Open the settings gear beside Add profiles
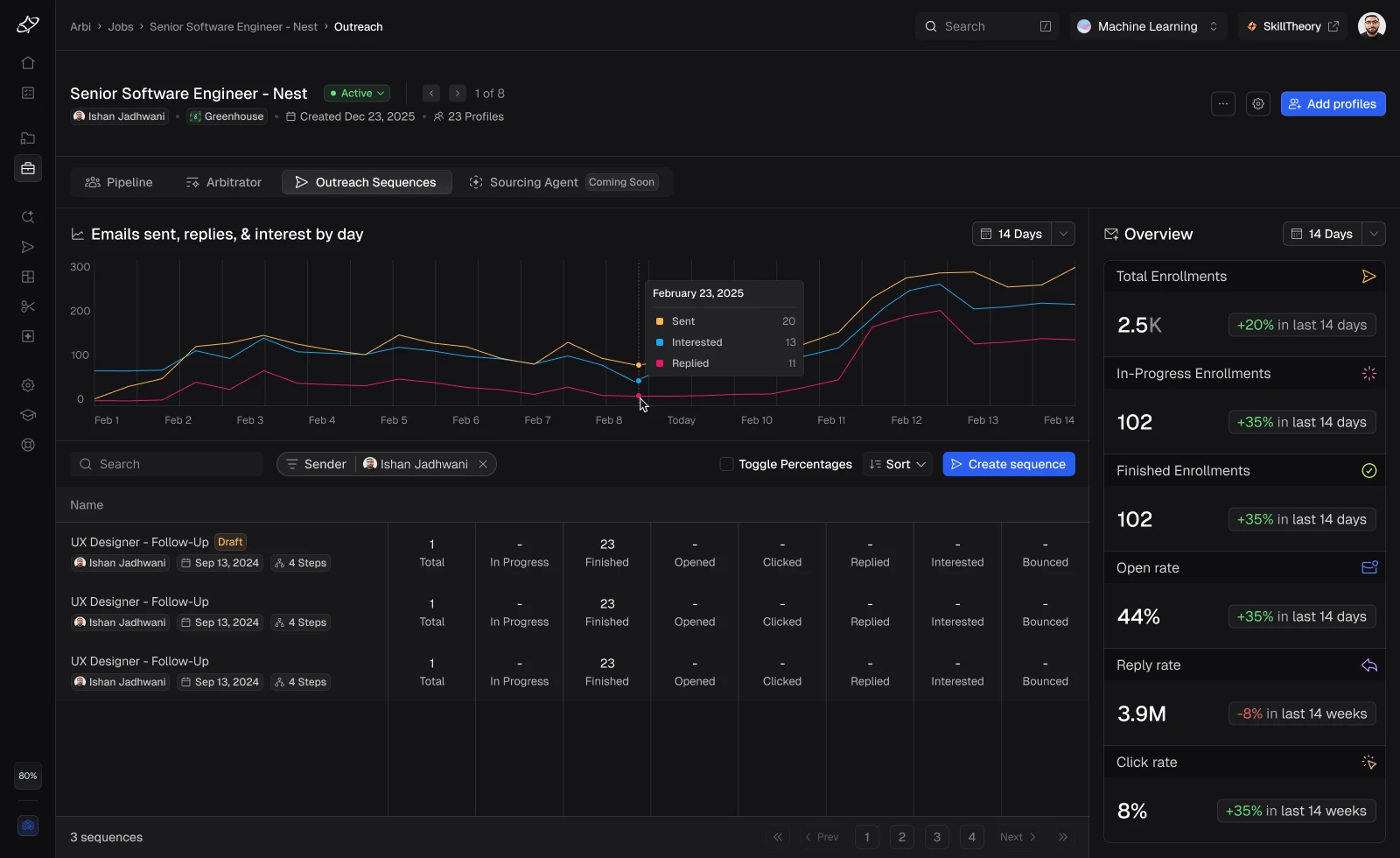Screen dimensions: 1400x858 coord(1258,103)
